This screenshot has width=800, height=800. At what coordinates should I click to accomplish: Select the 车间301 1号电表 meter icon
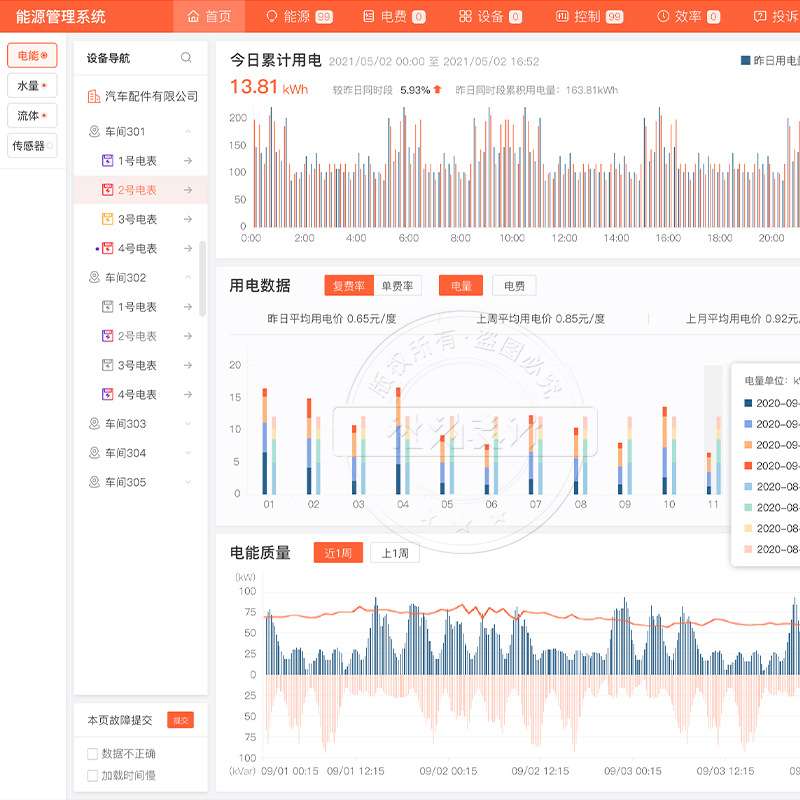click(x=107, y=161)
